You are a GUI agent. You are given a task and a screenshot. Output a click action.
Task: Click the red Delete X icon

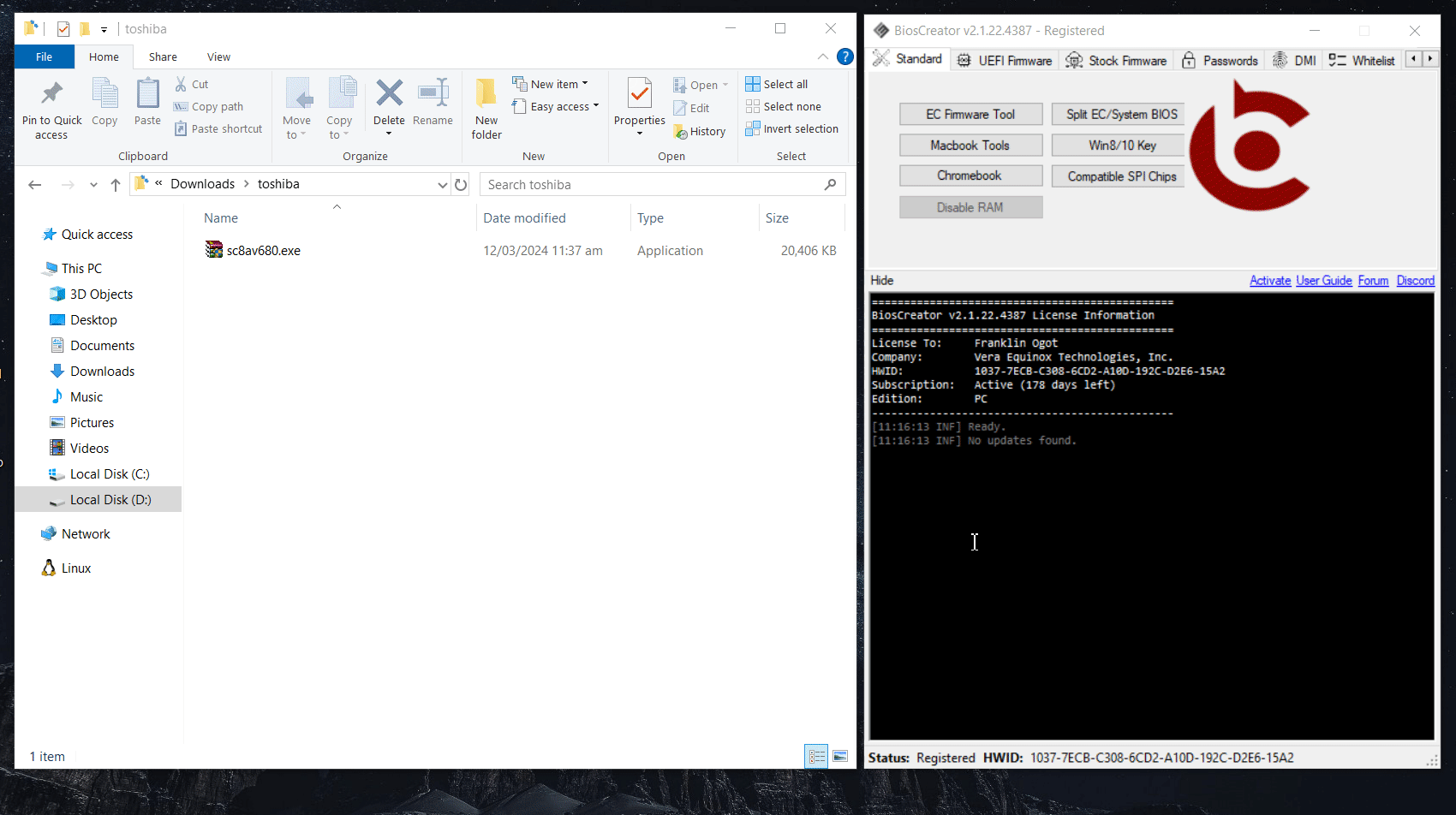point(389,93)
